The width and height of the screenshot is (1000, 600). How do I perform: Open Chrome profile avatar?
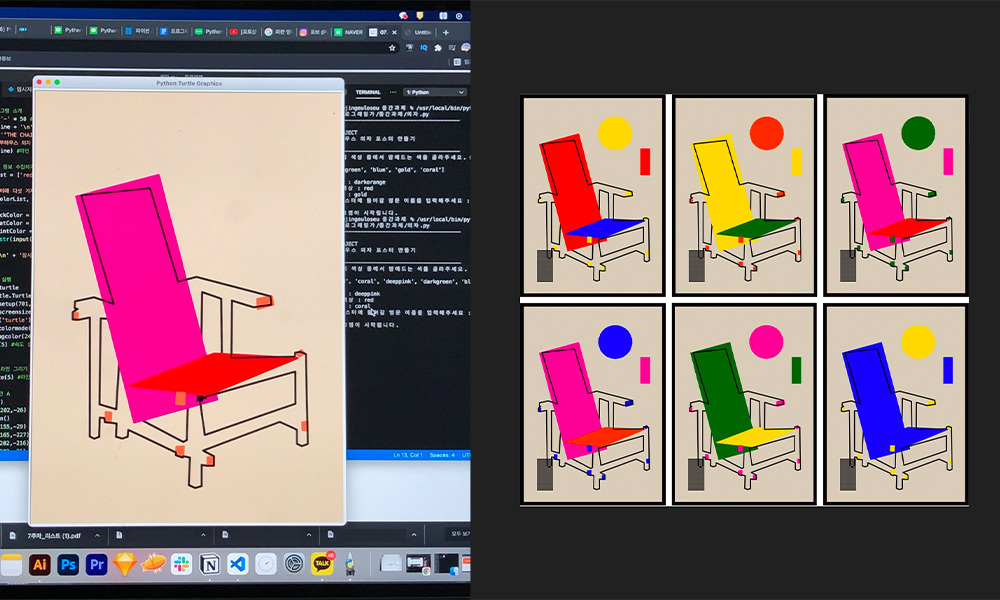pos(466,48)
